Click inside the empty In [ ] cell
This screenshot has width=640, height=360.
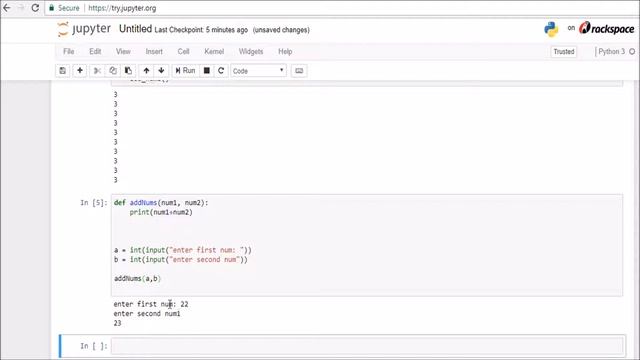[367, 346]
